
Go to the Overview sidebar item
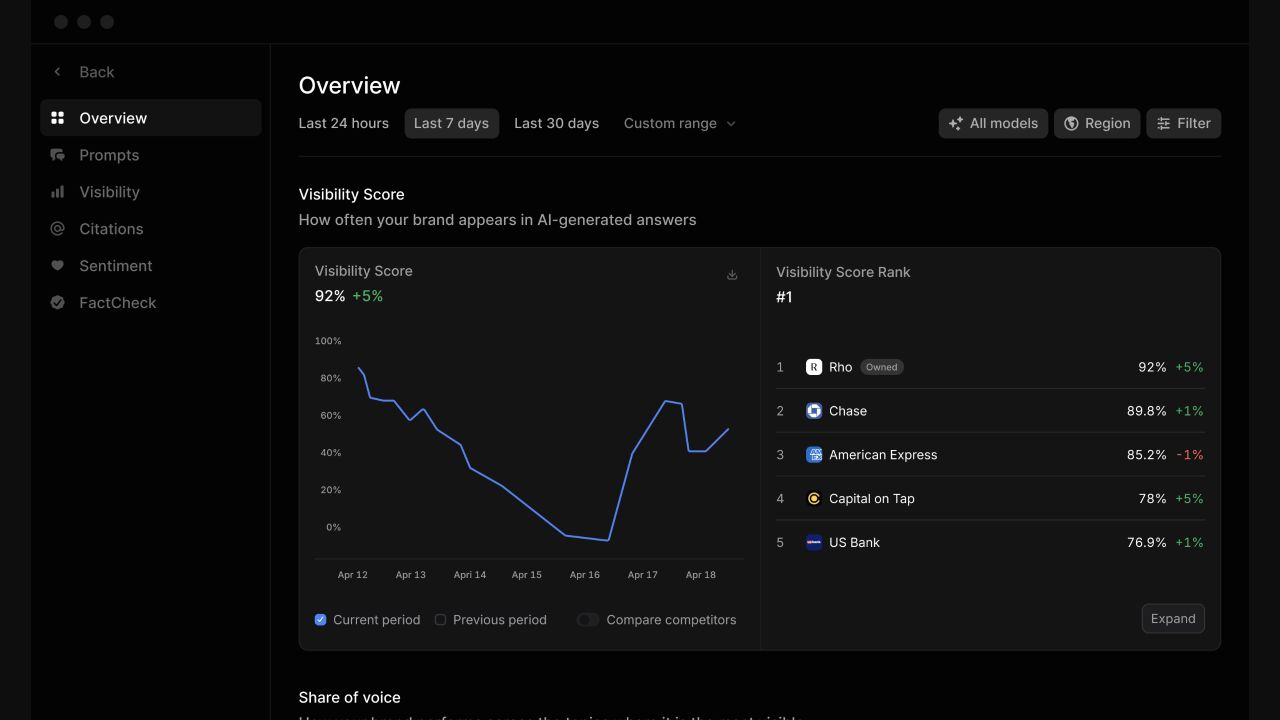tap(151, 118)
